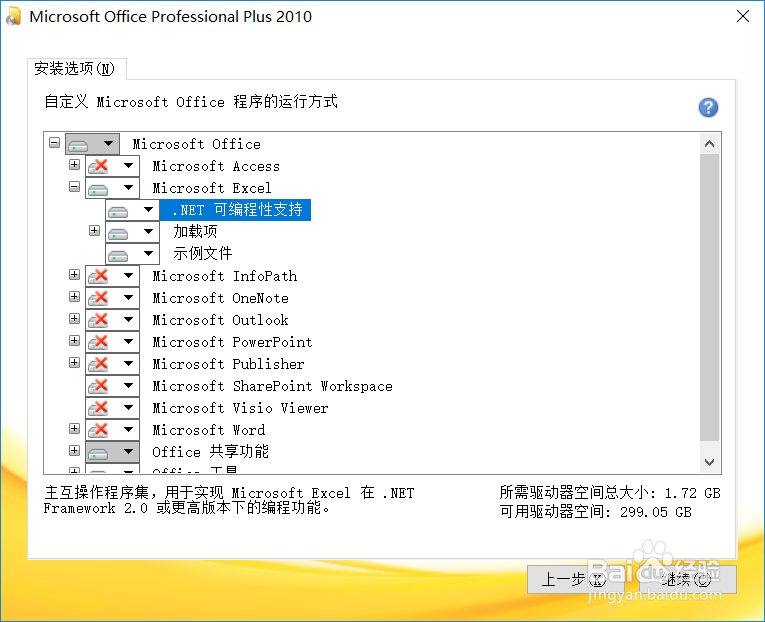
Task: Expand the Microsoft PowerPoint node
Action: tap(74, 340)
